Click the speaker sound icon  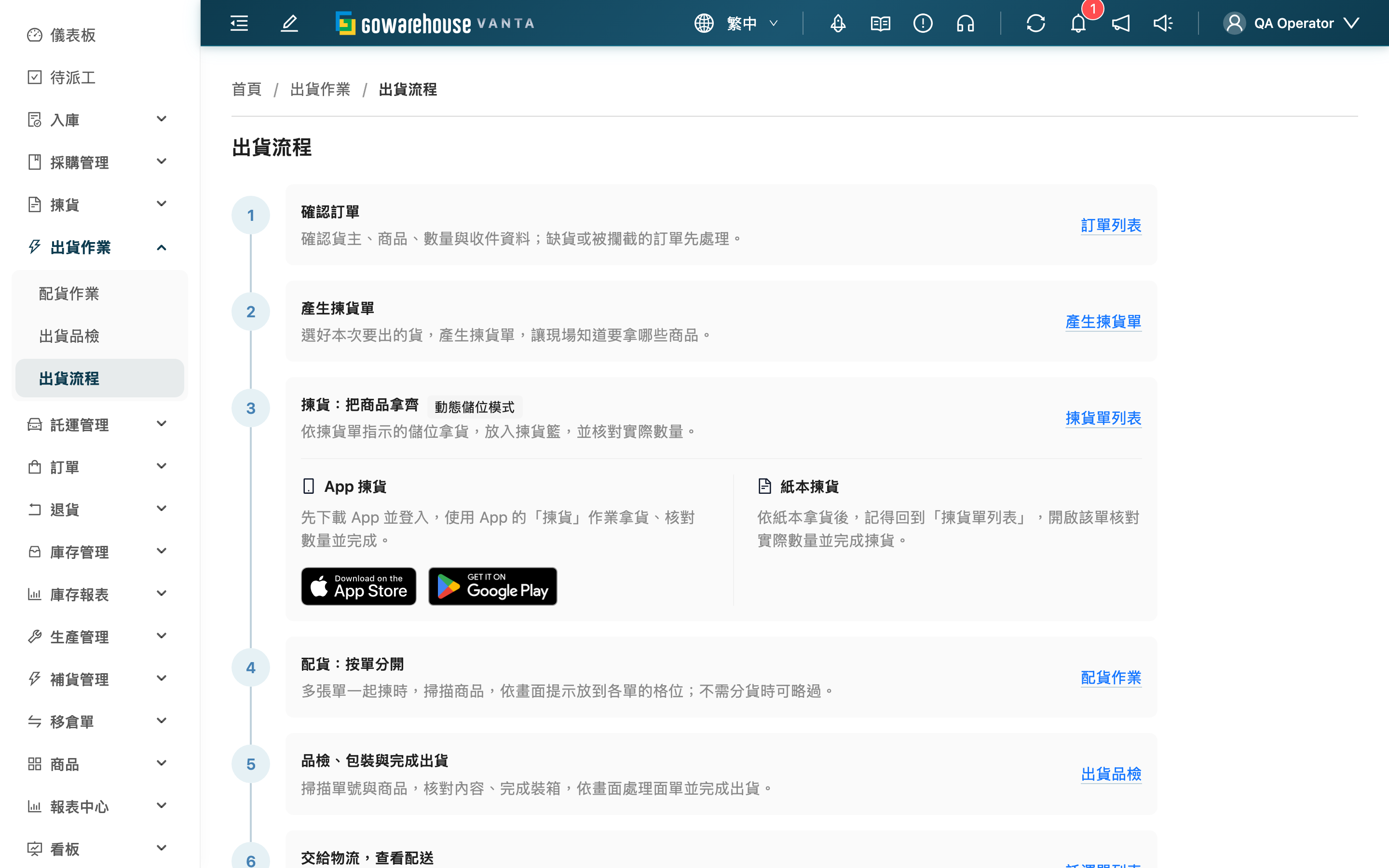(1163, 24)
